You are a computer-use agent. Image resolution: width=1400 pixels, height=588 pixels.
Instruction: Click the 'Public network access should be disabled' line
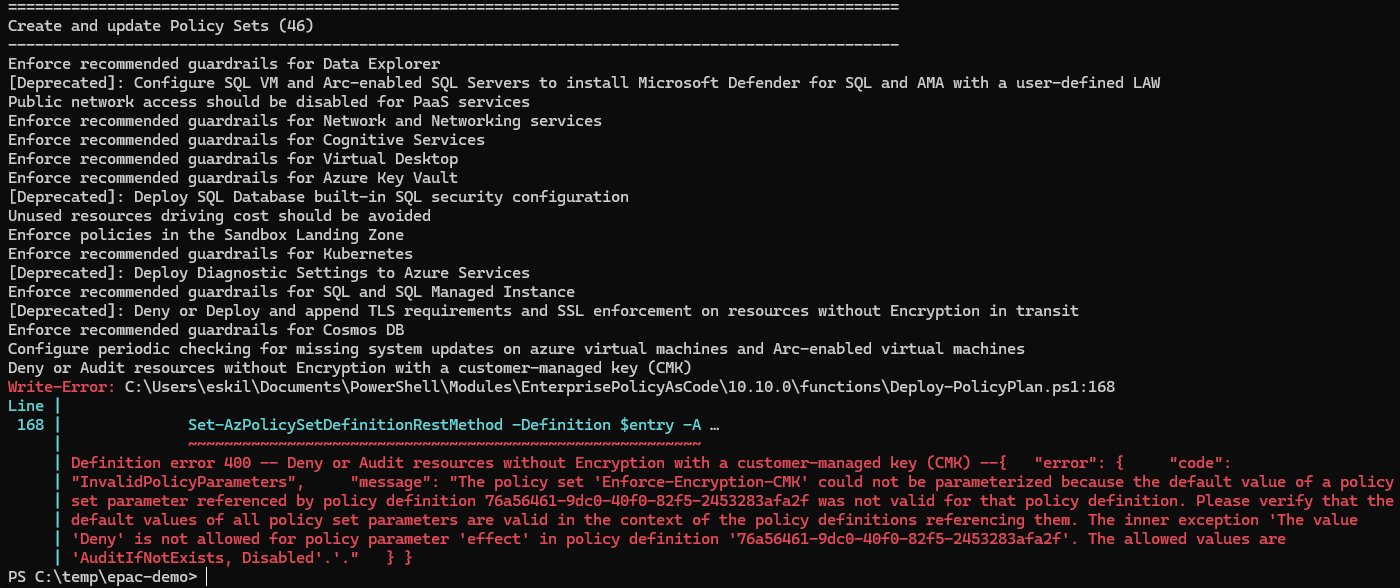pos(269,102)
